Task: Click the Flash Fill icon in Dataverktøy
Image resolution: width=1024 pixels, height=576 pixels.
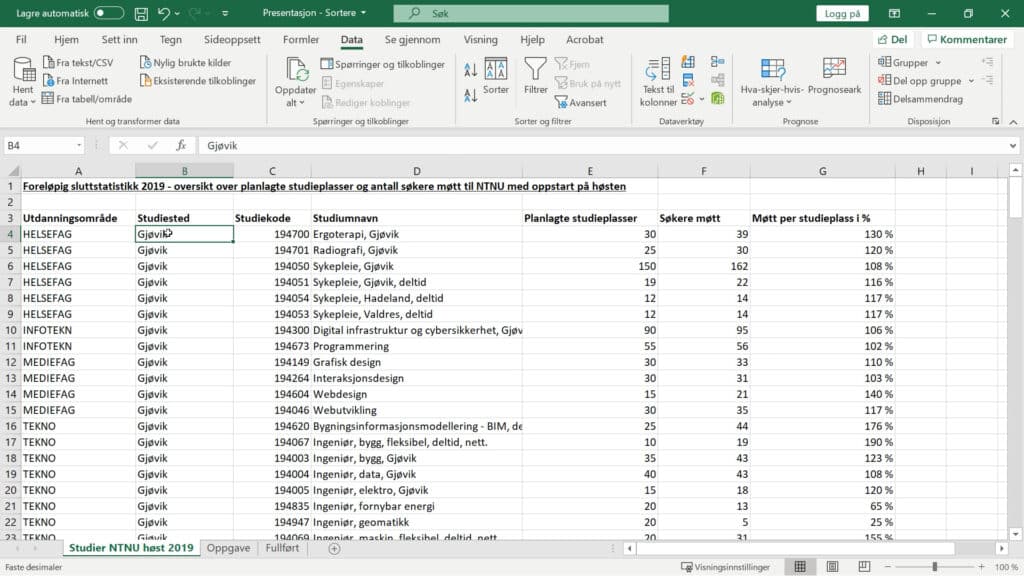Action: click(x=688, y=62)
